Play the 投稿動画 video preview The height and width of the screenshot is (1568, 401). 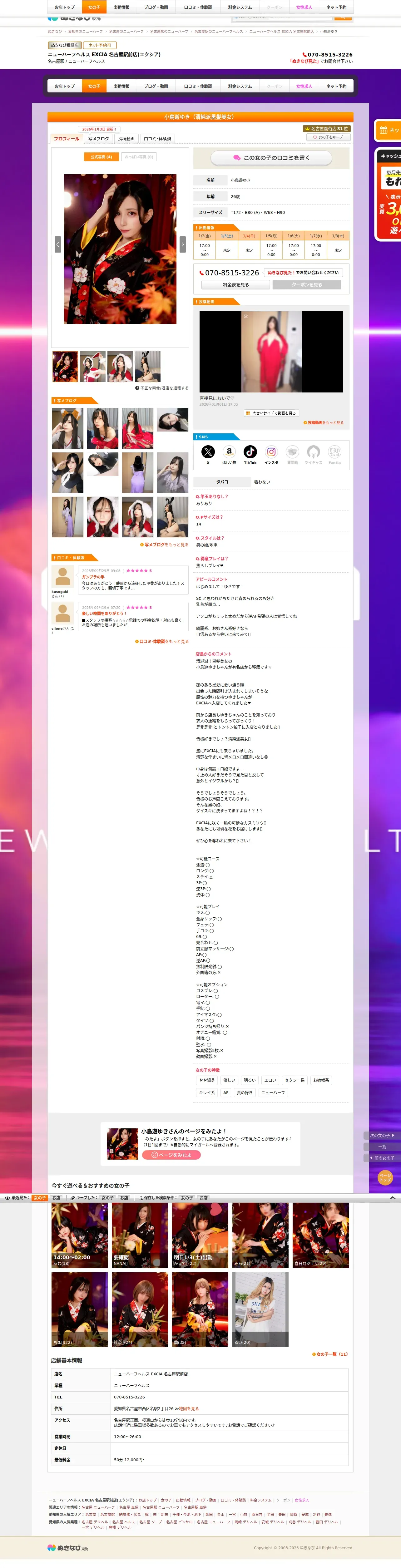coord(271,352)
